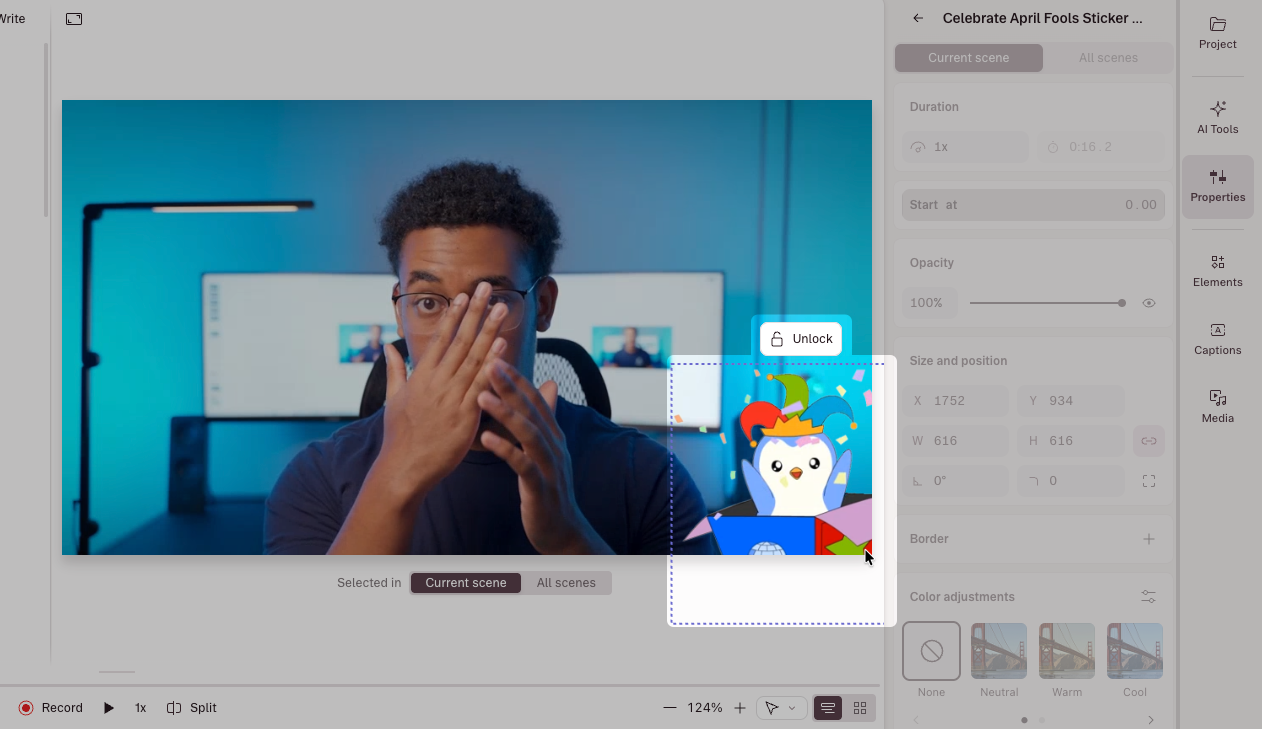Select Current scene under Selected in
Screen dimensions: 1262x729
click(x=465, y=582)
